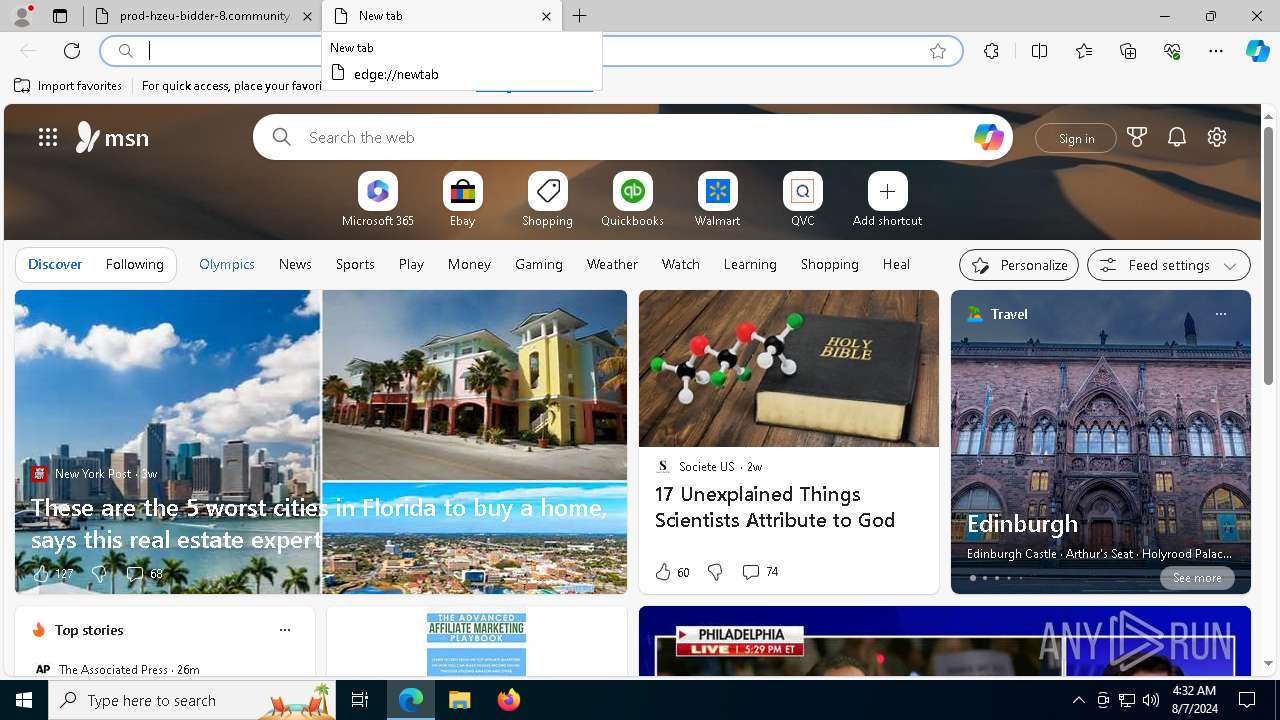Open Top stories more options
This screenshot has width=1280, height=720.
click(285, 630)
